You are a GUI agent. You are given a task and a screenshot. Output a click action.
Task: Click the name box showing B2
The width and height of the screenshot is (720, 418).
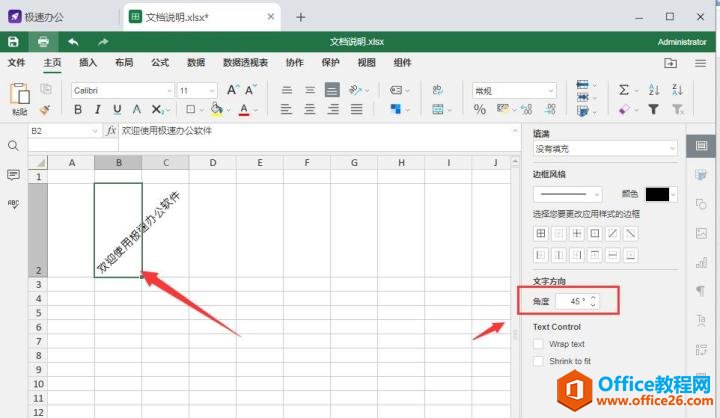pyautogui.click(x=64, y=131)
